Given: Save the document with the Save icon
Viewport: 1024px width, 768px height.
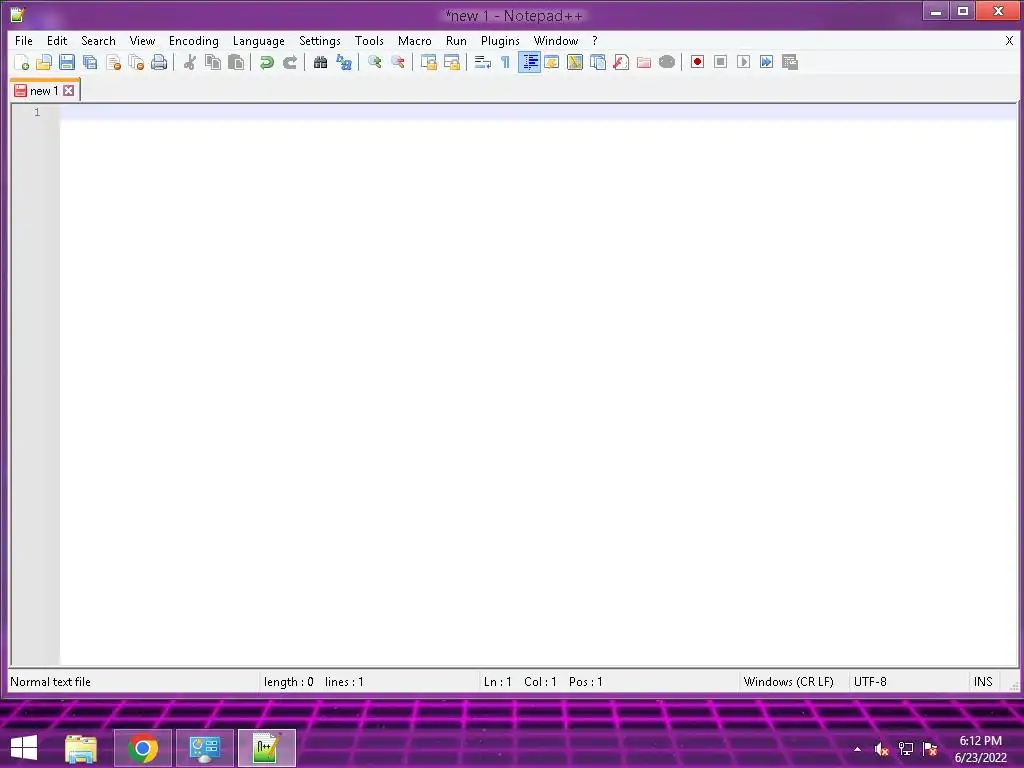Looking at the screenshot, I should click(67, 62).
